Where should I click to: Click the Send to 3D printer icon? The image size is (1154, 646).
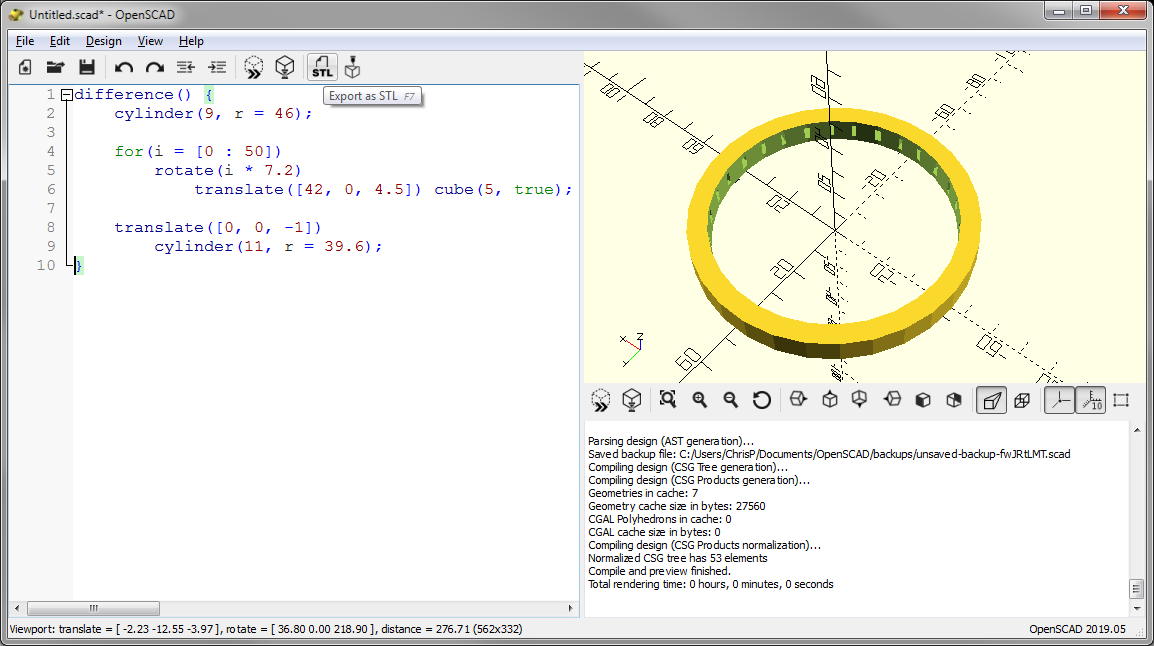tap(352, 67)
